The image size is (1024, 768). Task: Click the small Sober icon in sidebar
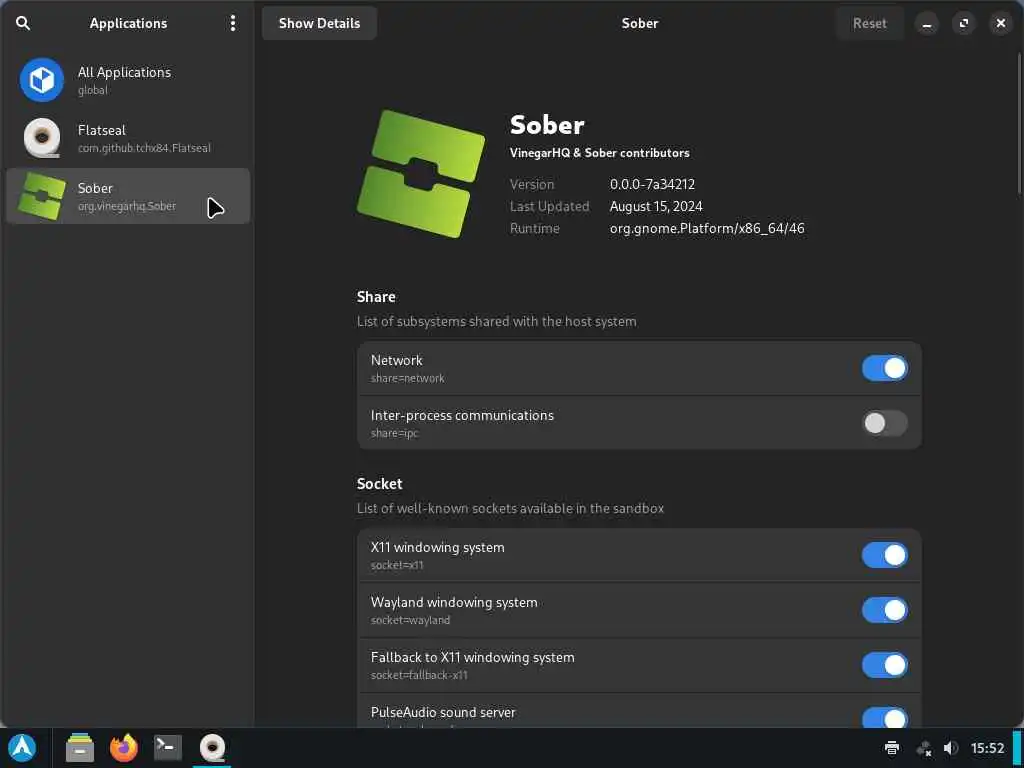[x=42, y=196]
